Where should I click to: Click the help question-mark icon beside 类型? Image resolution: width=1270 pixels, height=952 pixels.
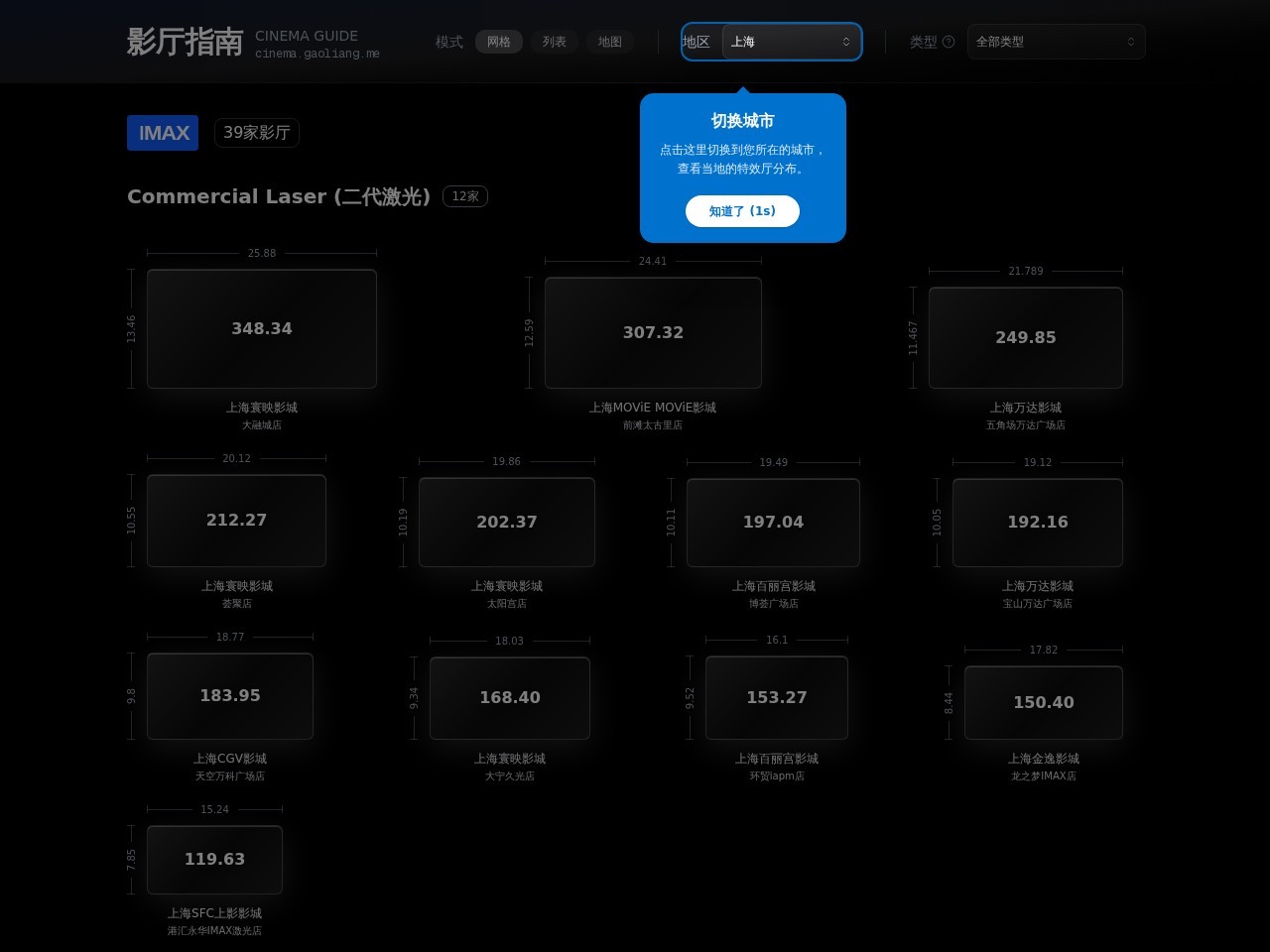(x=949, y=42)
